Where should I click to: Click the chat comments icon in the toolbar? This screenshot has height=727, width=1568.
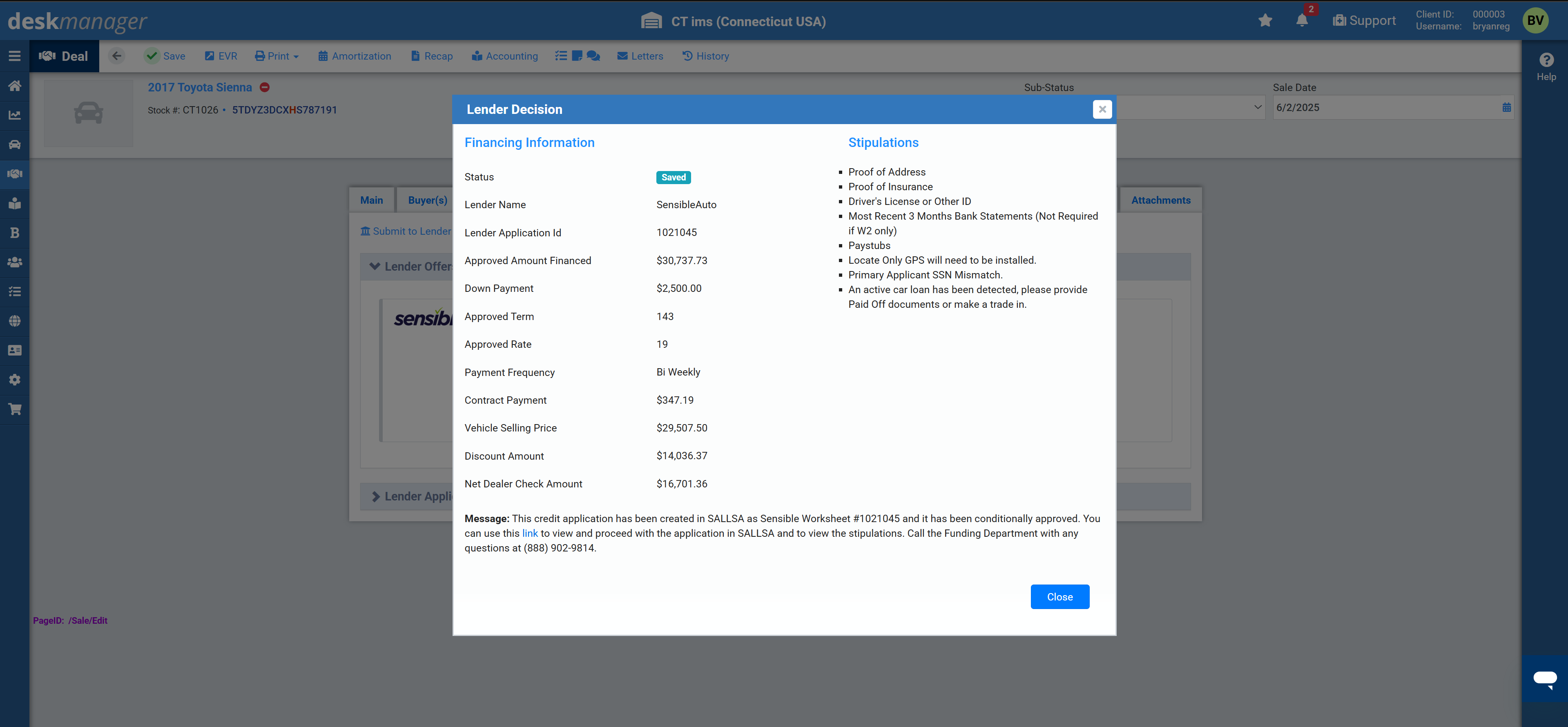(593, 56)
